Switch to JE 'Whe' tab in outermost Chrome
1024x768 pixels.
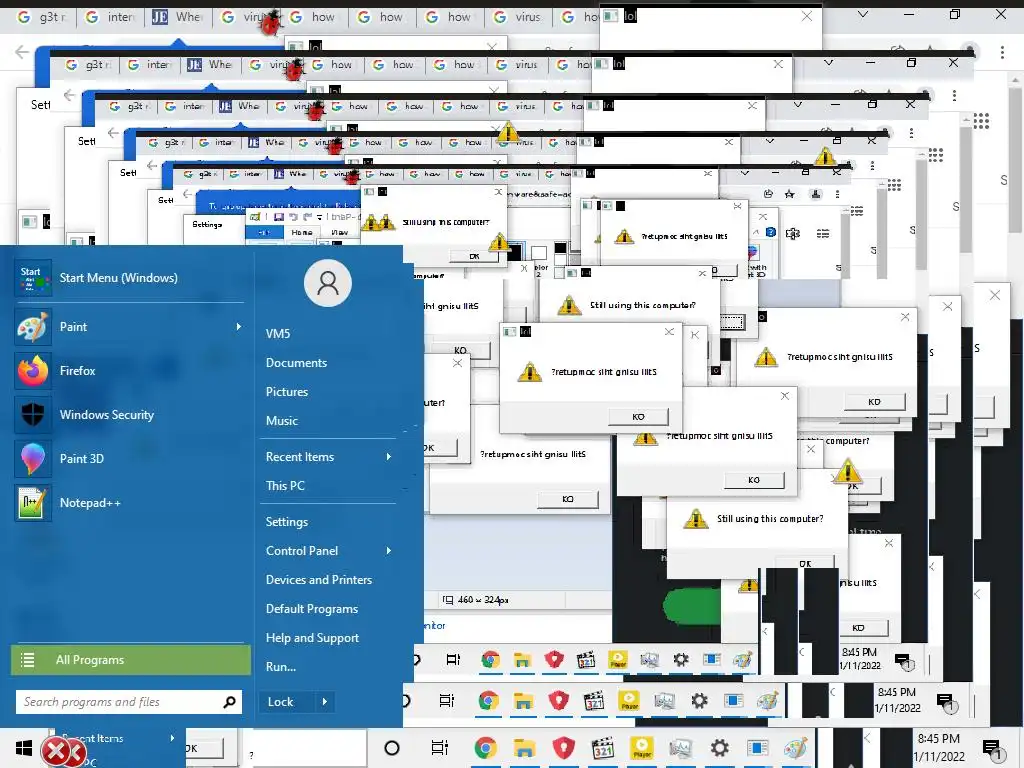(x=178, y=17)
